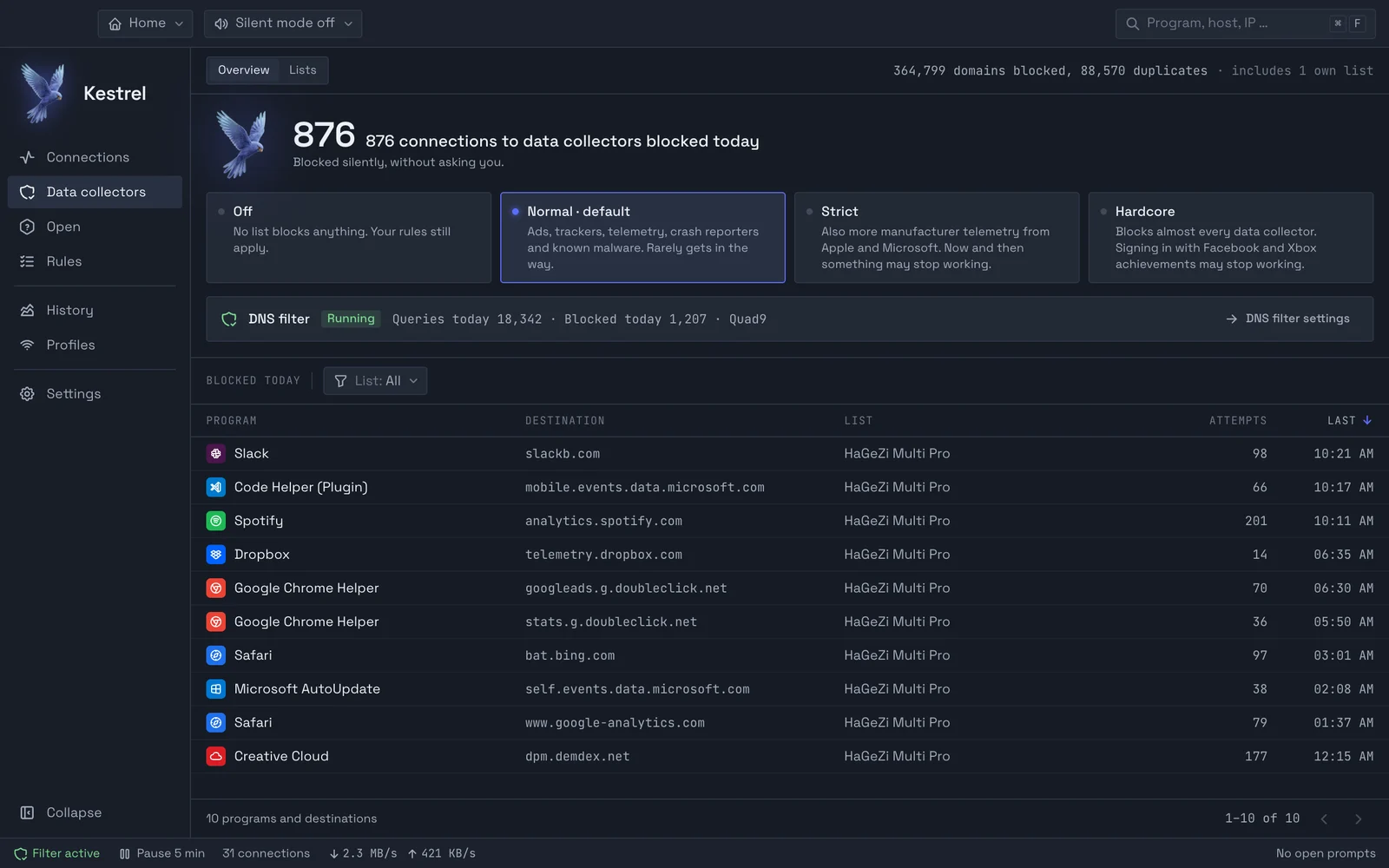Image resolution: width=1389 pixels, height=868 pixels.
Task: Select the googleads.g.doubleclick.net row
Action: point(790,589)
